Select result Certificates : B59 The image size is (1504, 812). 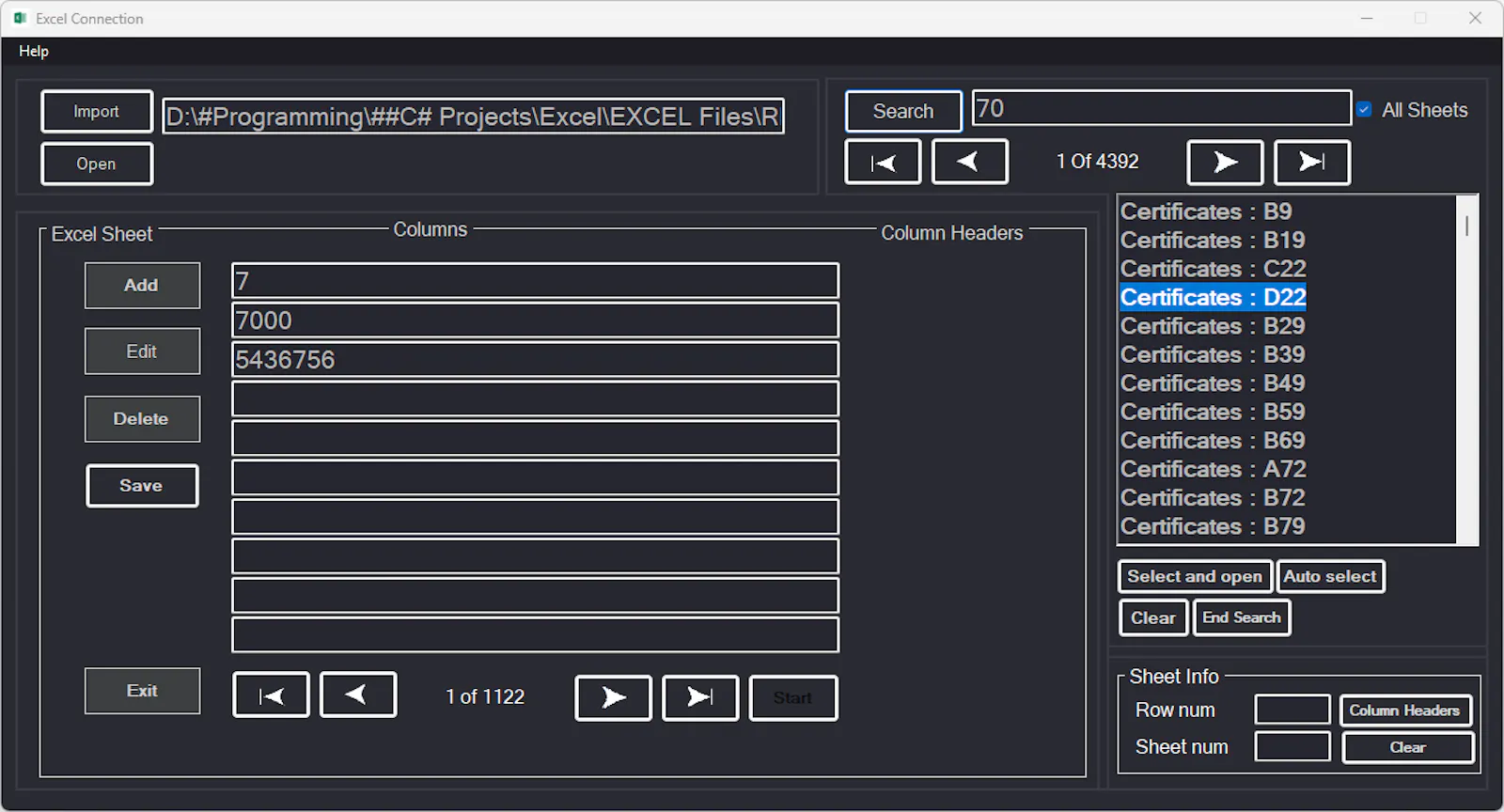pos(1213,412)
